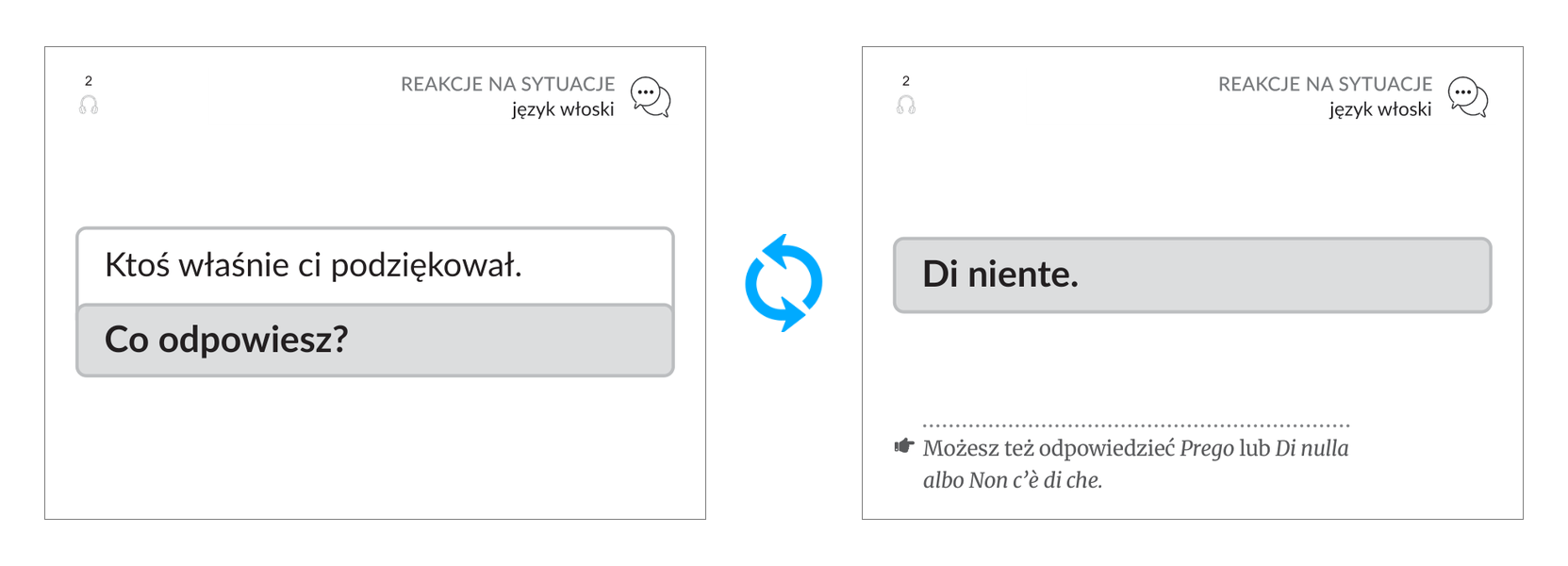
Task: Click 'Non c'è di che.' phrase
Action: click(x=1036, y=480)
